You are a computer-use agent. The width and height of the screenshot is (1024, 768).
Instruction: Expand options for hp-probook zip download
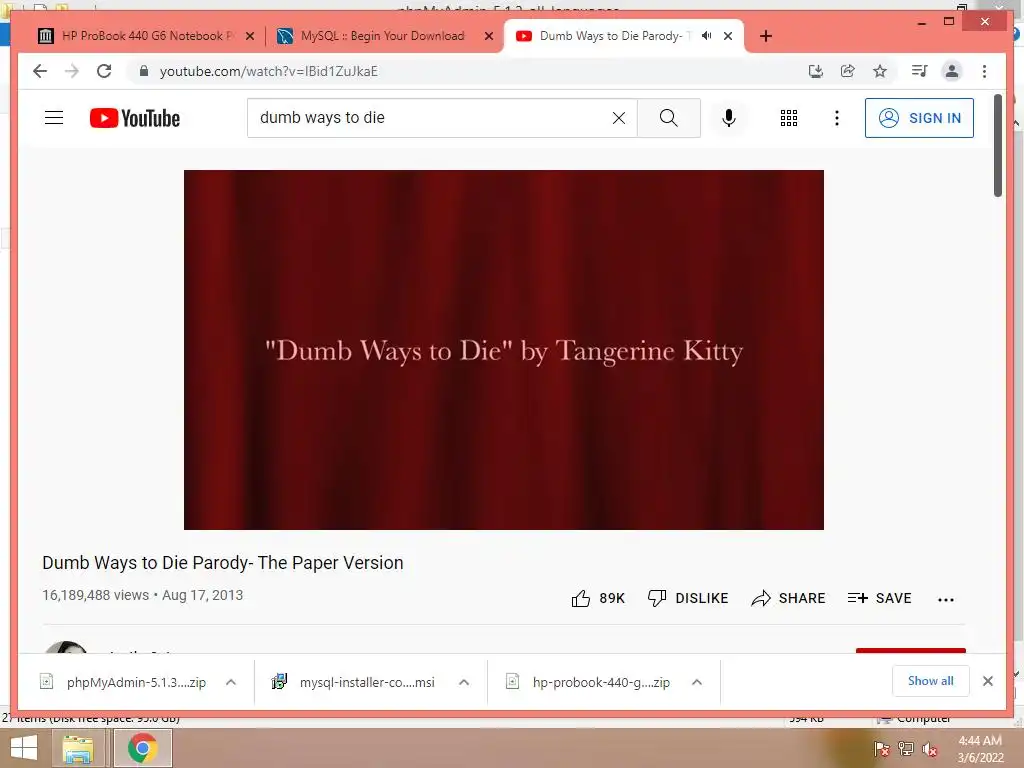pos(697,682)
